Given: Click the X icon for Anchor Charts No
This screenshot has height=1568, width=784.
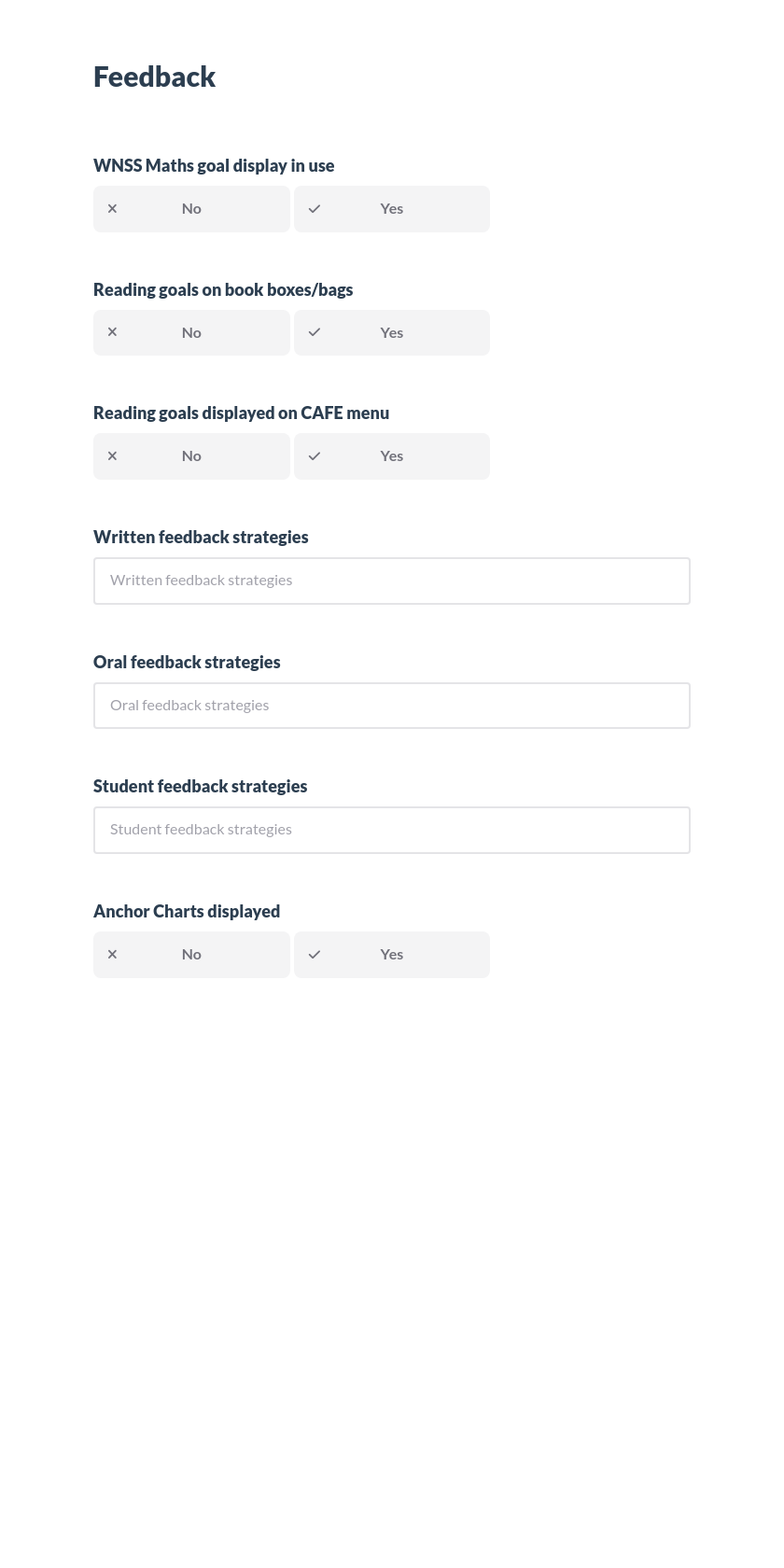Looking at the screenshot, I should [x=112, y=954].
